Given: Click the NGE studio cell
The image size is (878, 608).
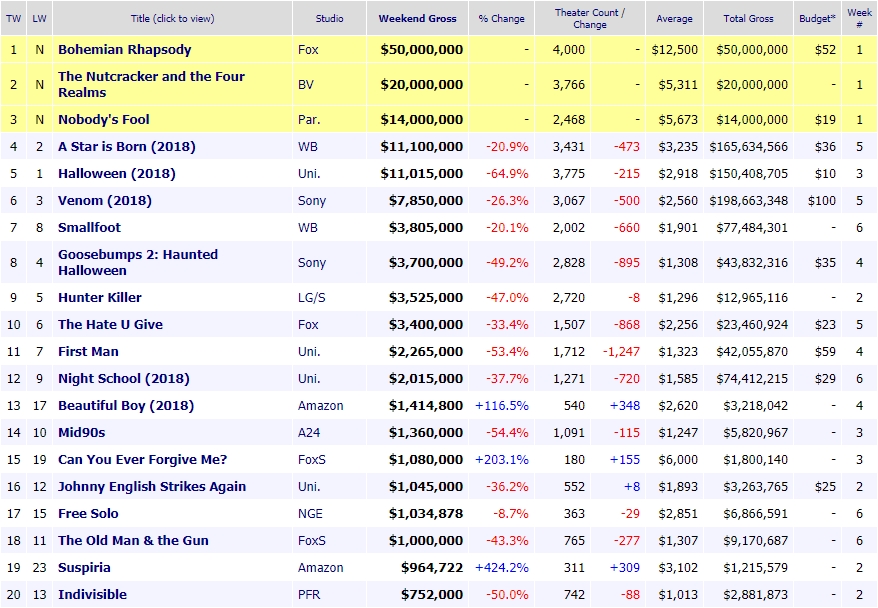Looking at the screenshot, I should [x=310, y=513].
